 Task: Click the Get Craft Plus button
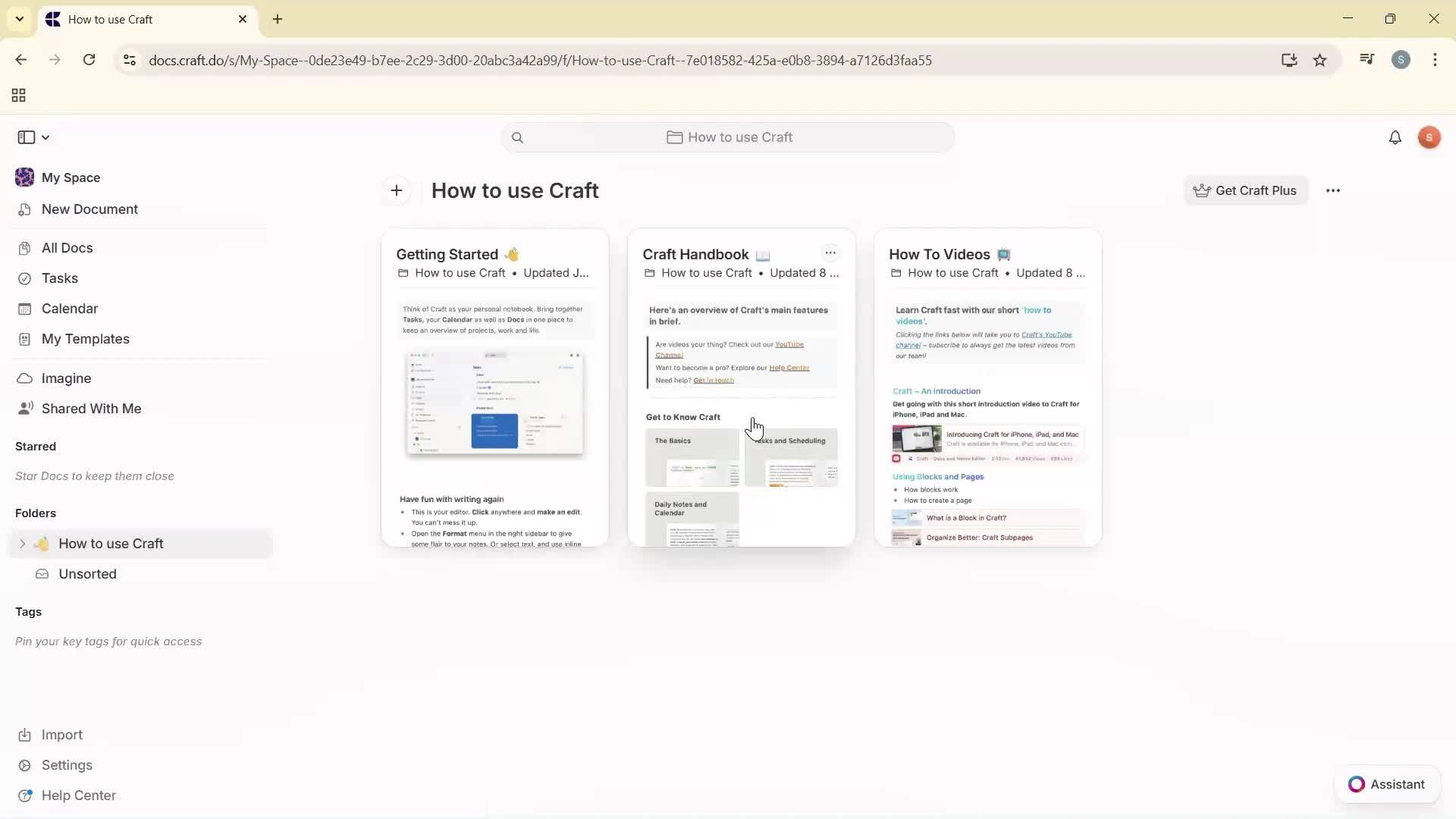1246,190
